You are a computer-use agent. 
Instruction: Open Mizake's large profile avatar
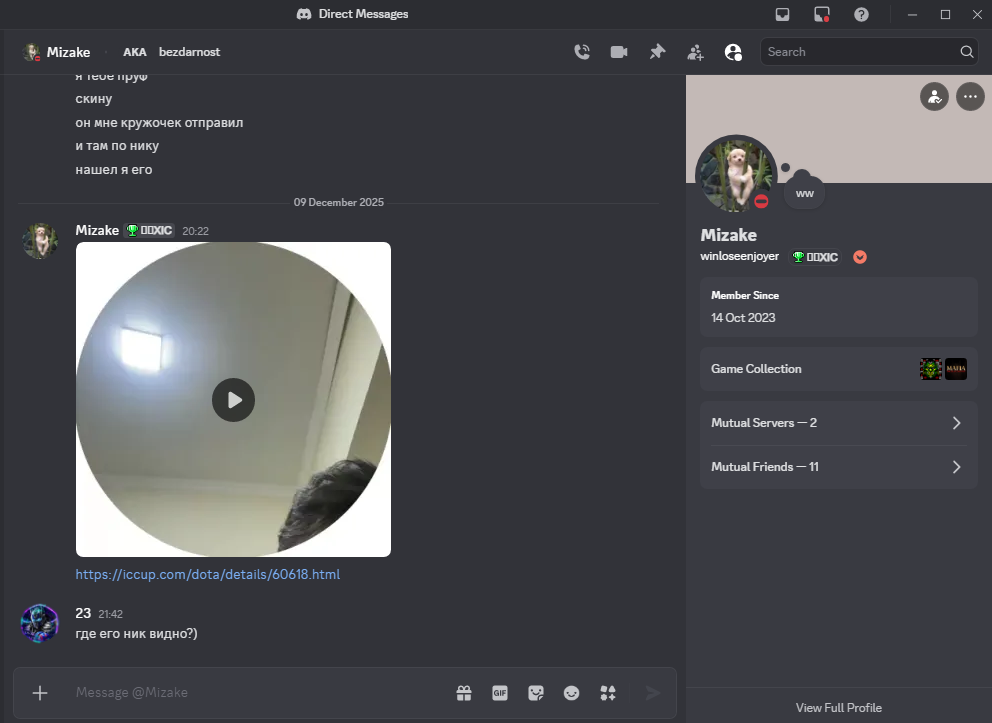pos(736,174)
